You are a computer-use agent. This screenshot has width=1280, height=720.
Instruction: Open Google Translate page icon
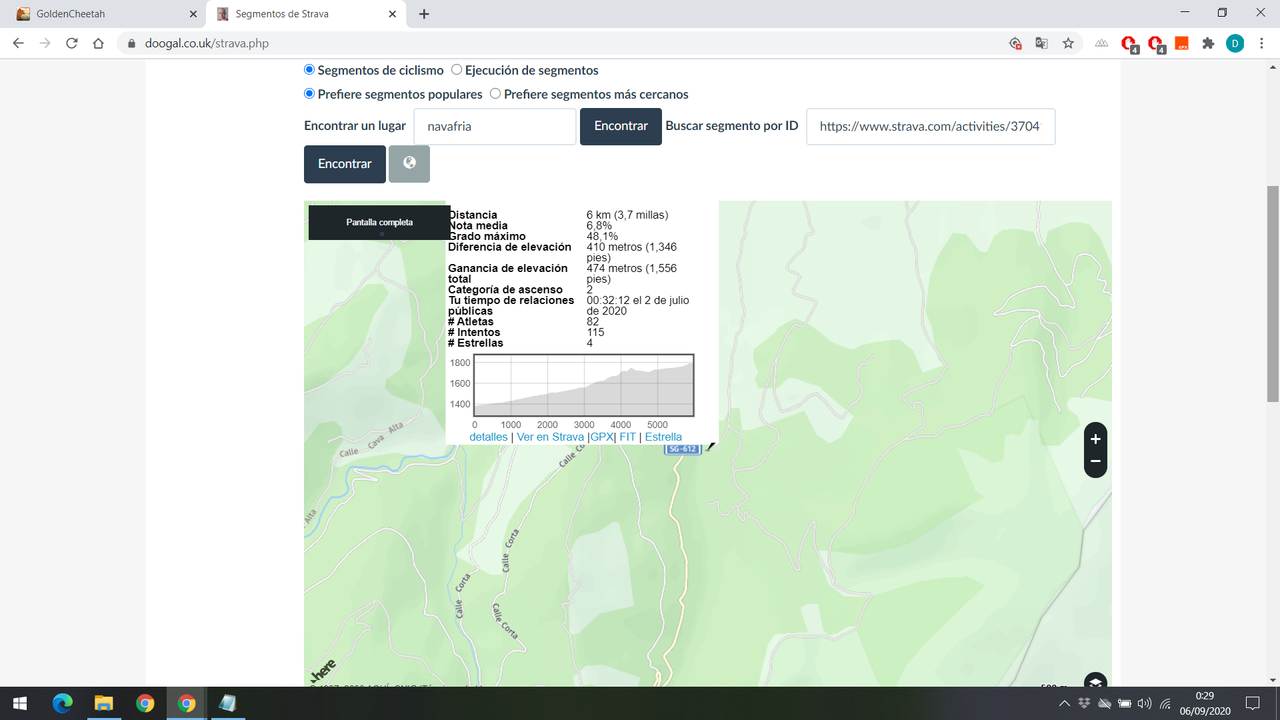coord(1041,43)
